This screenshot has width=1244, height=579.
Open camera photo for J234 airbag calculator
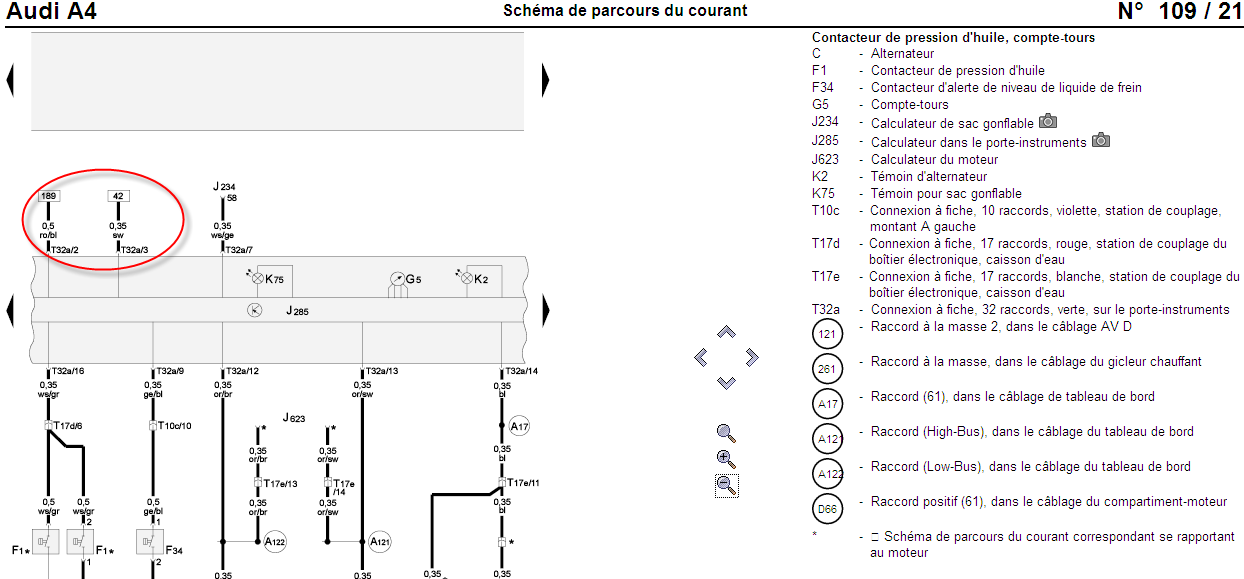point(1047,122)
